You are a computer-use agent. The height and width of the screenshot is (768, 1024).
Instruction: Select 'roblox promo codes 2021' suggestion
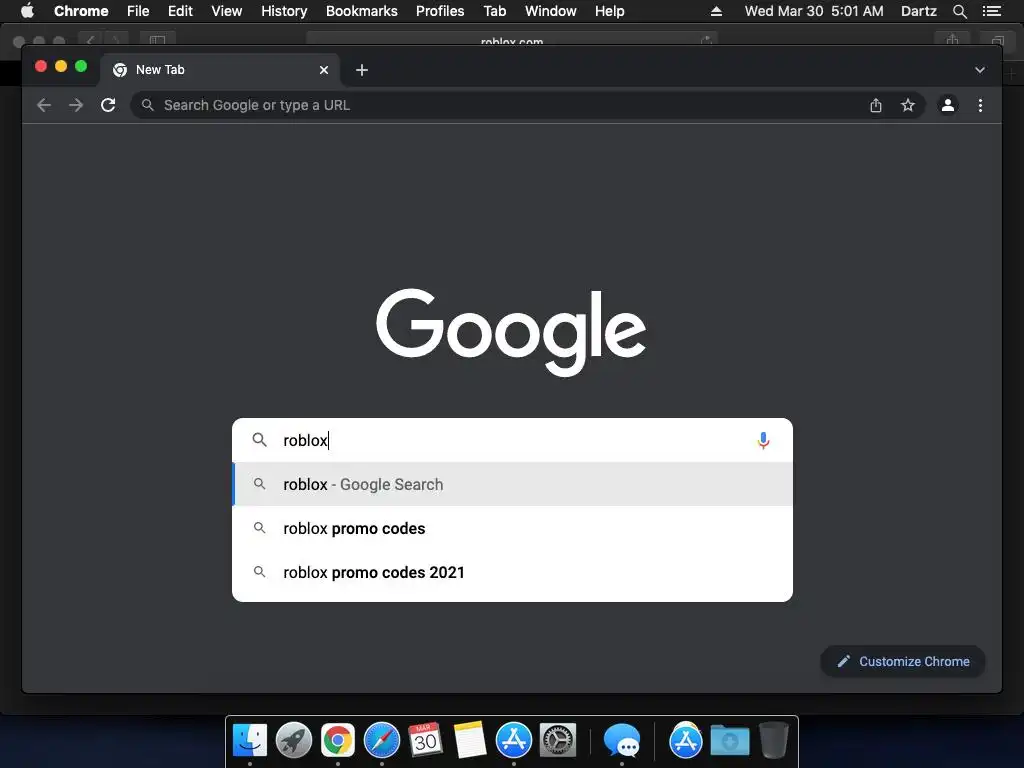(513, 572)
